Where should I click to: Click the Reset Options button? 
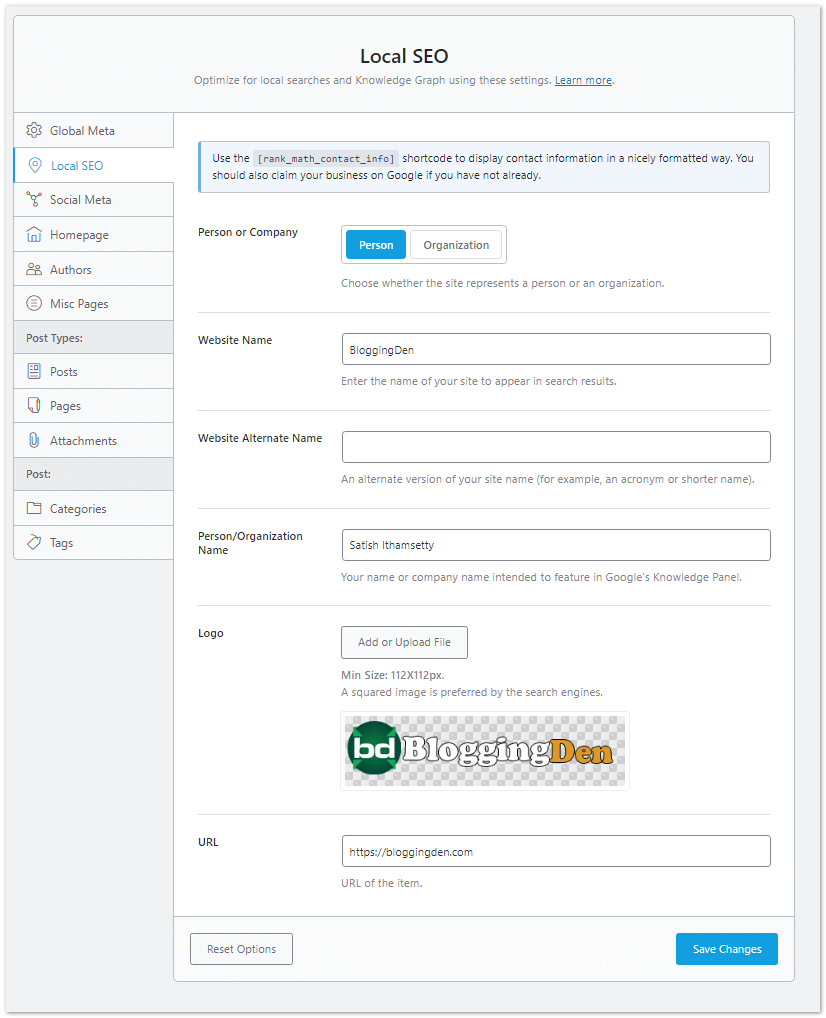point(241,949)
